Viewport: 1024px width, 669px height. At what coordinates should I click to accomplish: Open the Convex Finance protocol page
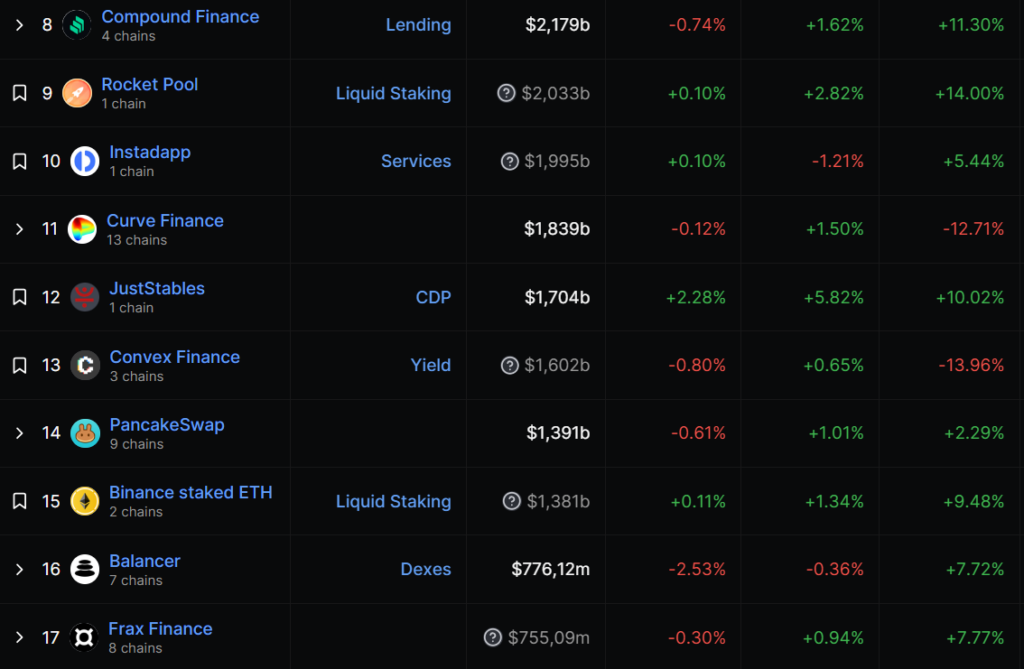pyautogui.click(x=174, y=357)
